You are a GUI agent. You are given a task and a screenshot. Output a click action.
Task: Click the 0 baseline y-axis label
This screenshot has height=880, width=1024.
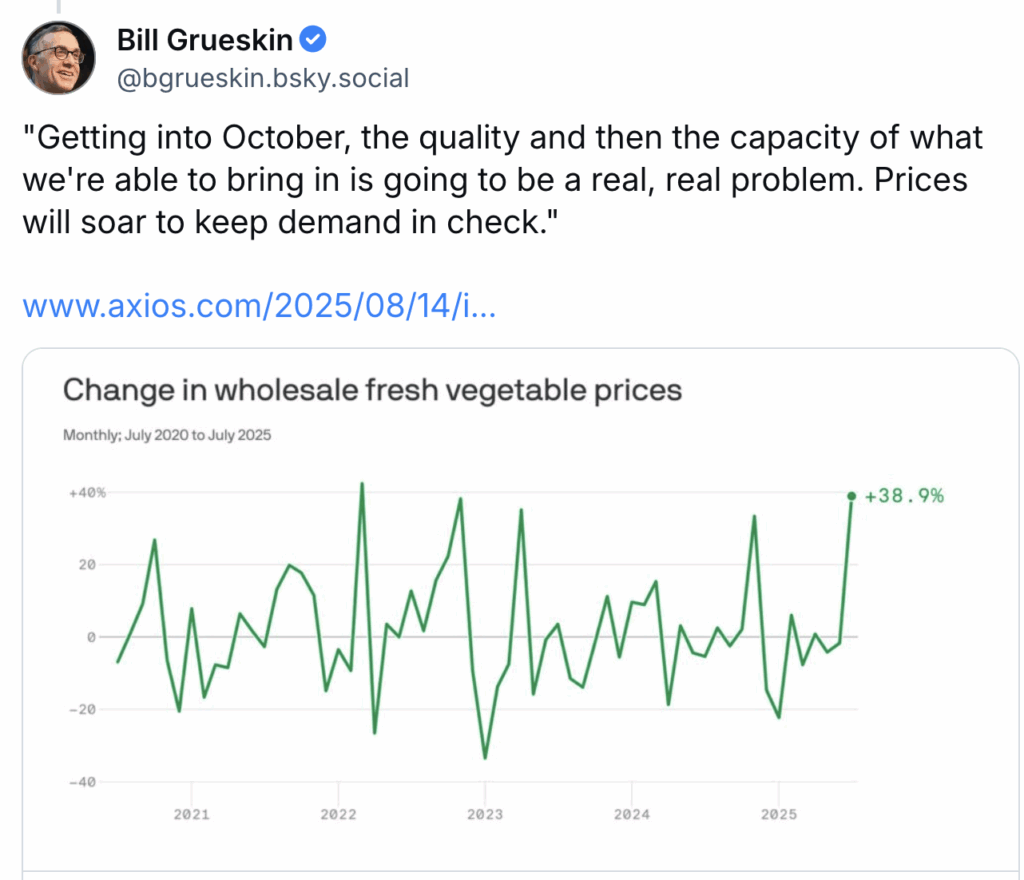(91, 637)
